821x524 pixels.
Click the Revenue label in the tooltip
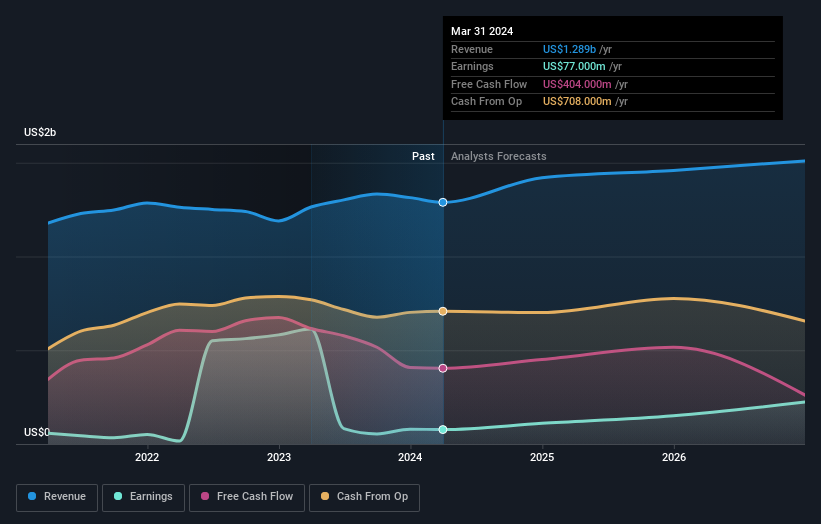472,49
